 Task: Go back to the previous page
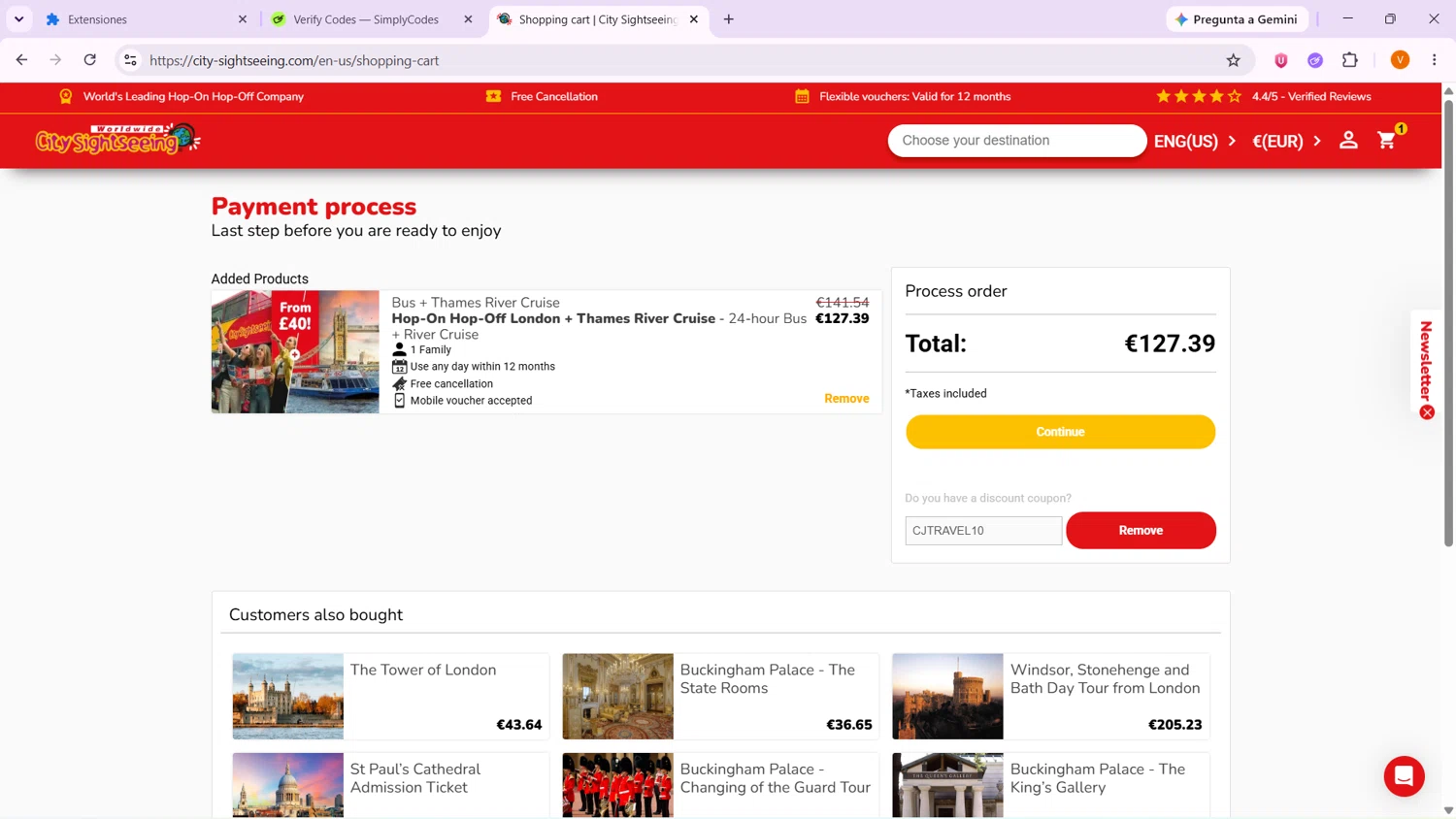[x=21, y=60]
